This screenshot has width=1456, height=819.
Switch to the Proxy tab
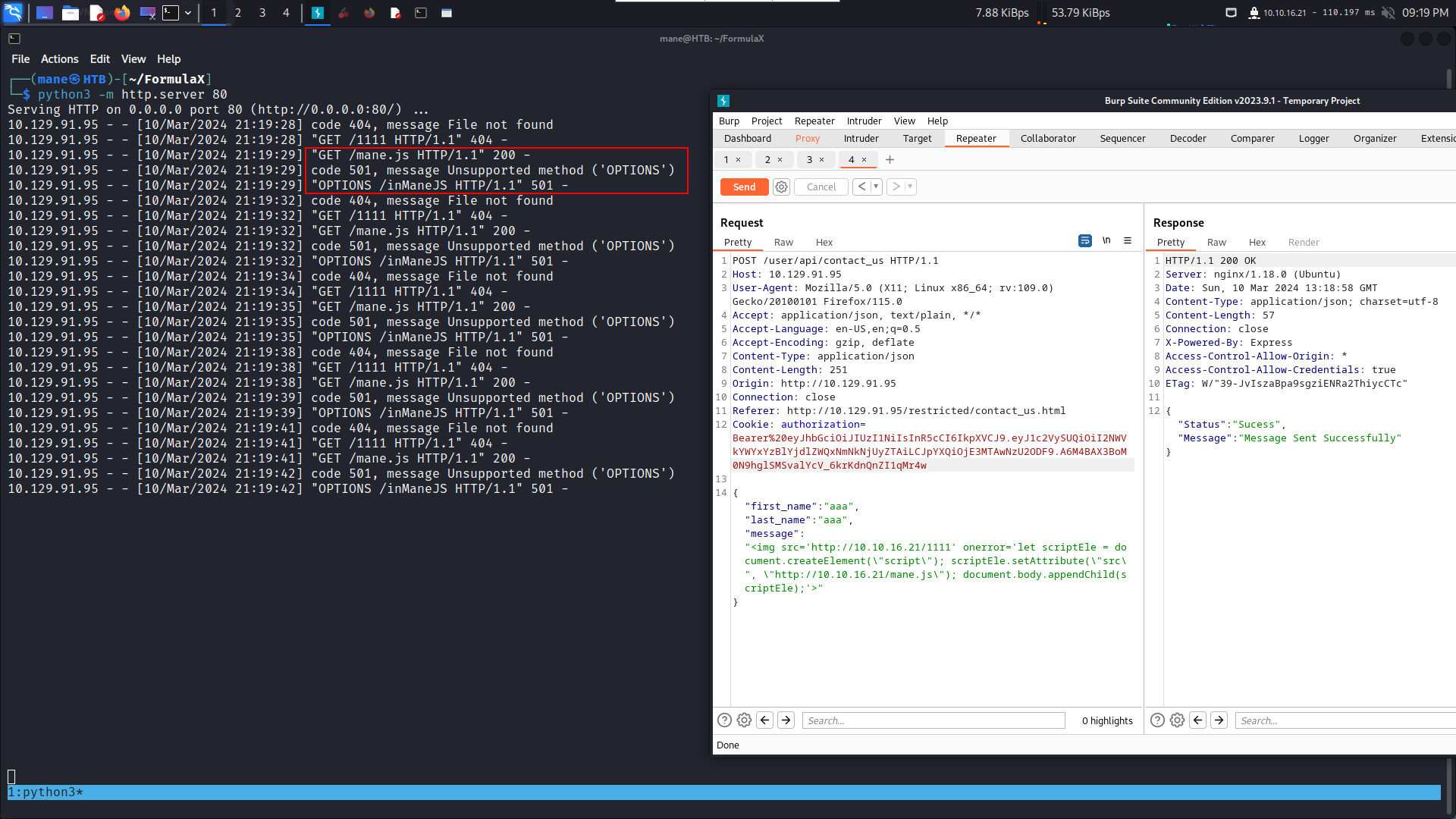[808, 138]
